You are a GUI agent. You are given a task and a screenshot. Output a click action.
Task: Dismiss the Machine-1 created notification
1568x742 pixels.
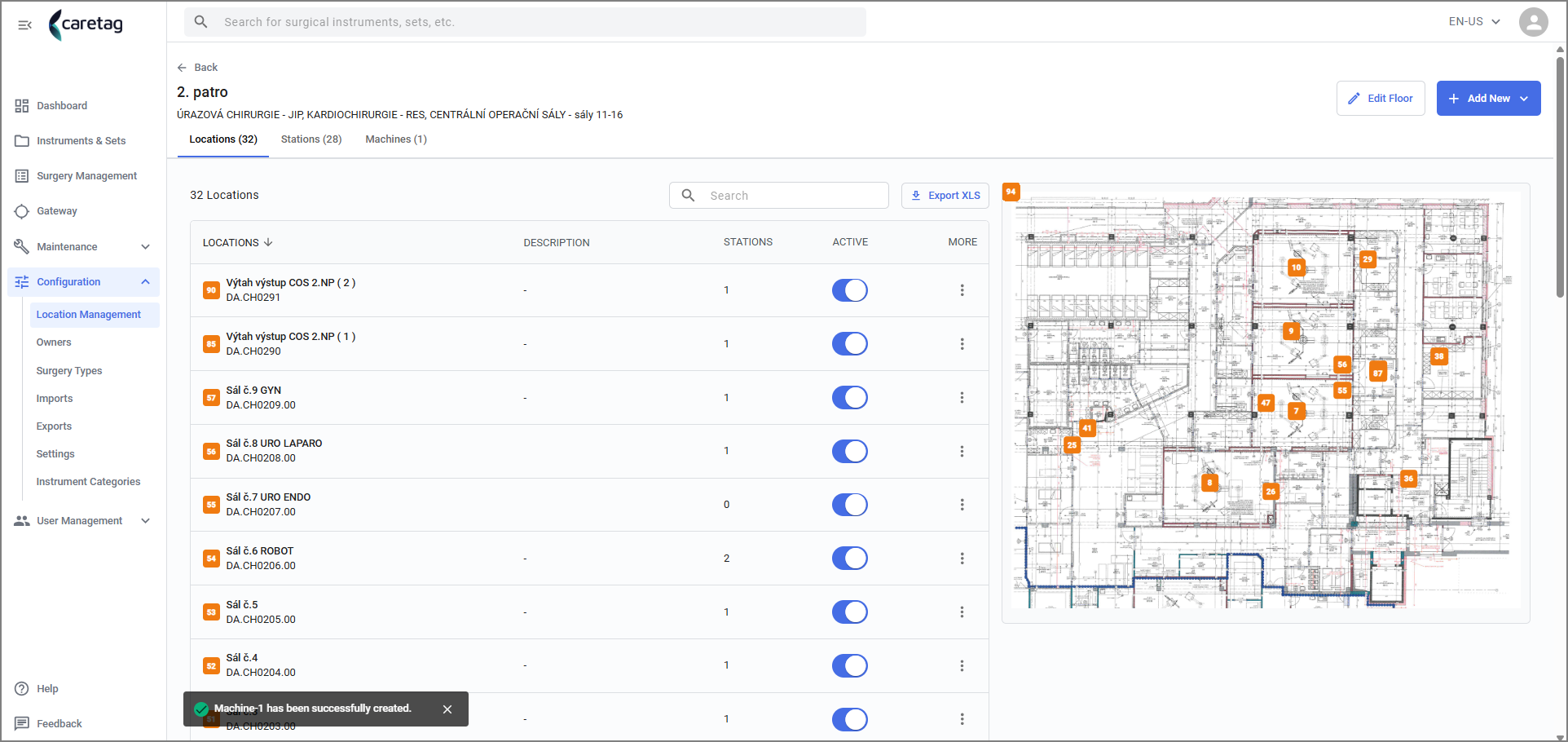tap(447, 709)
